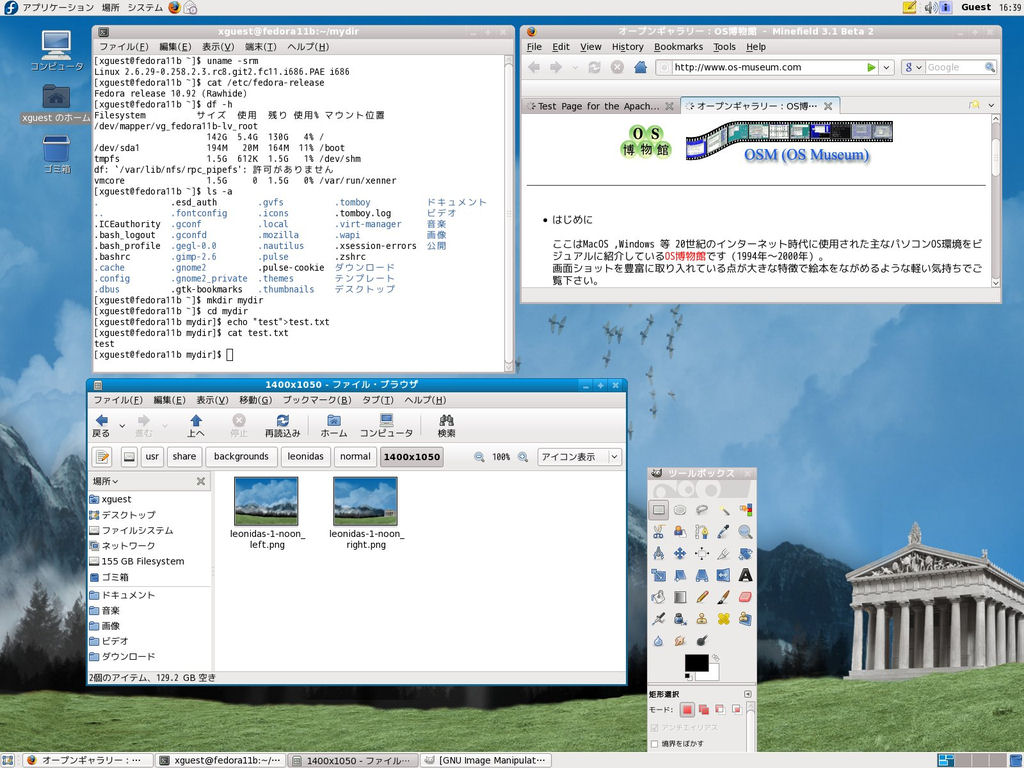Switch to the Test Page for the Apache tab

pos(599,106)
